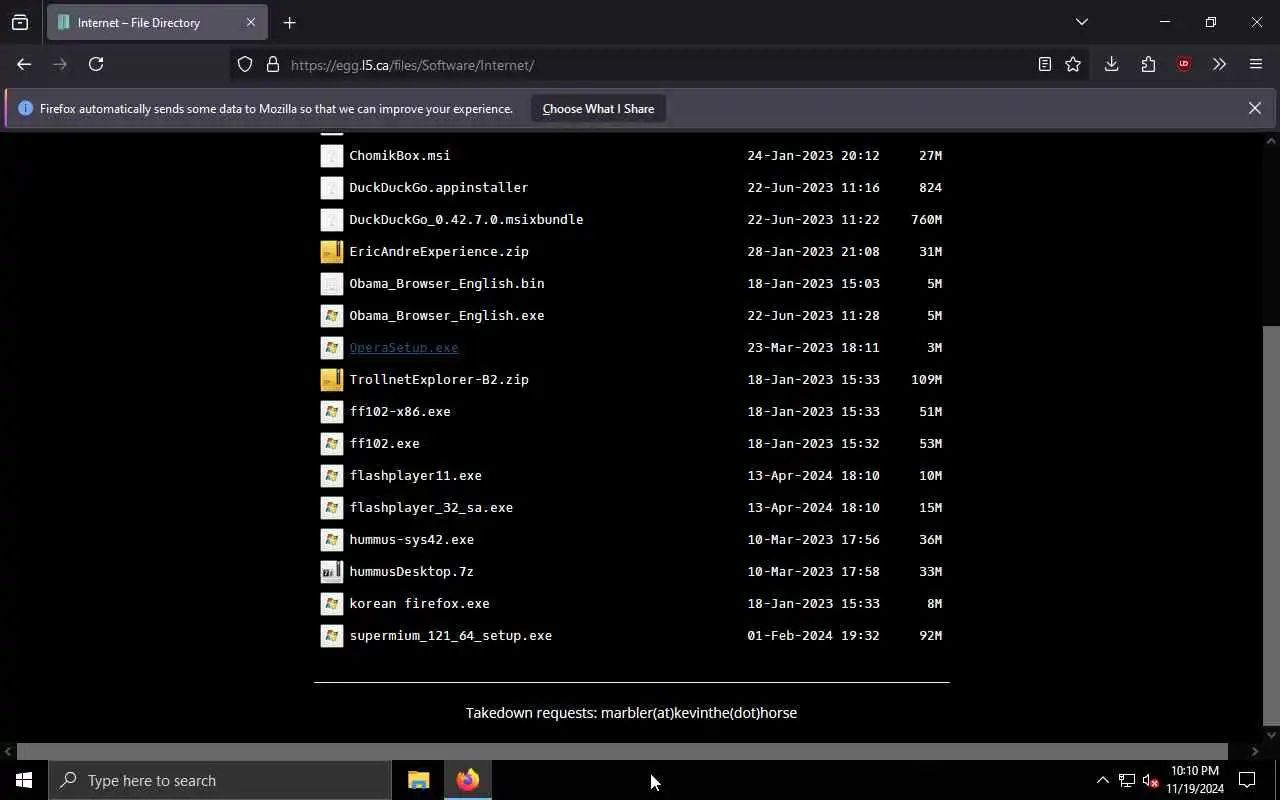
Task: Click the muted volume tray icon
Action: [1150, 781]
